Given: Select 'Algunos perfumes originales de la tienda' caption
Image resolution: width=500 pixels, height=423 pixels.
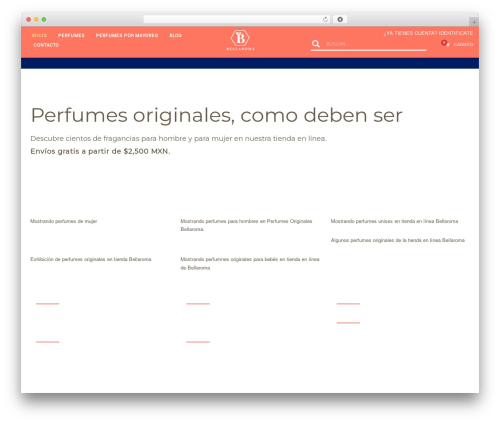Looking at the screenshot, I should coord(398,240).
